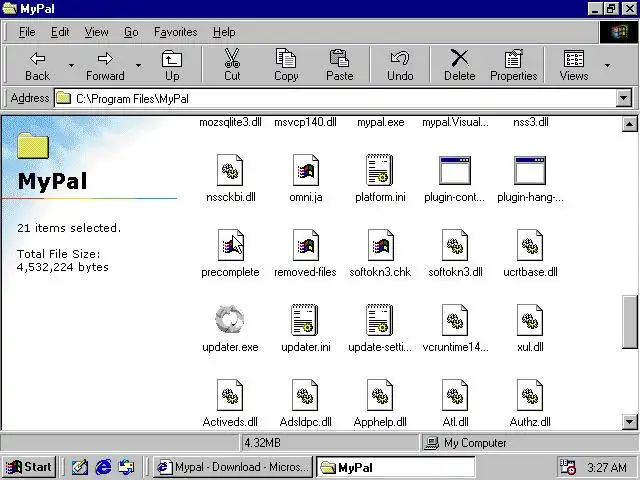Select the softokn3.dll file icon
This screenshot has height=480, width=640.
click(455, 245)
